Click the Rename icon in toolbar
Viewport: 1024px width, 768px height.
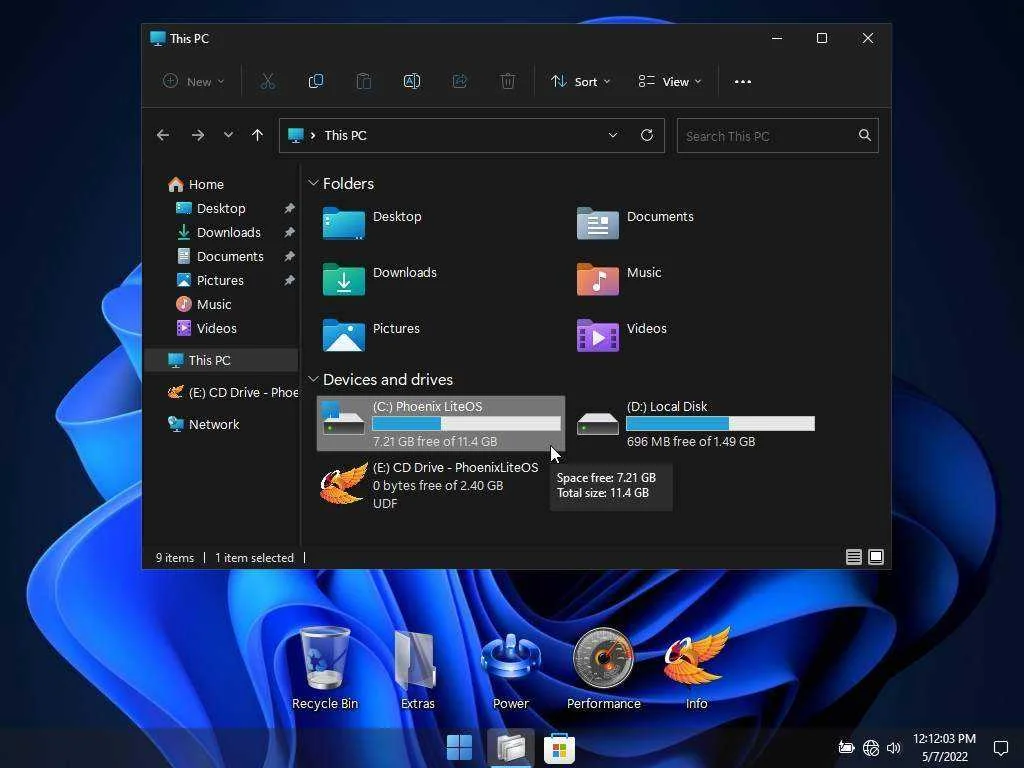pyautogui.click(x=412, y=82)
